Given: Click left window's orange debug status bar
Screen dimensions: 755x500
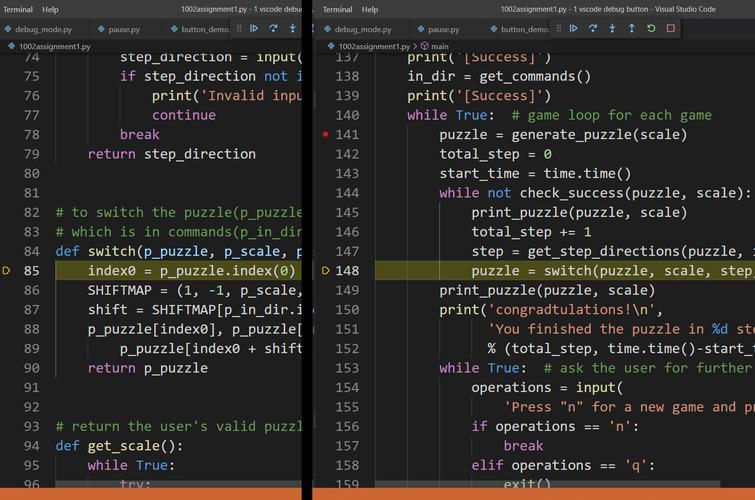Looking at the screenshot, I should (x=150, y=494).
